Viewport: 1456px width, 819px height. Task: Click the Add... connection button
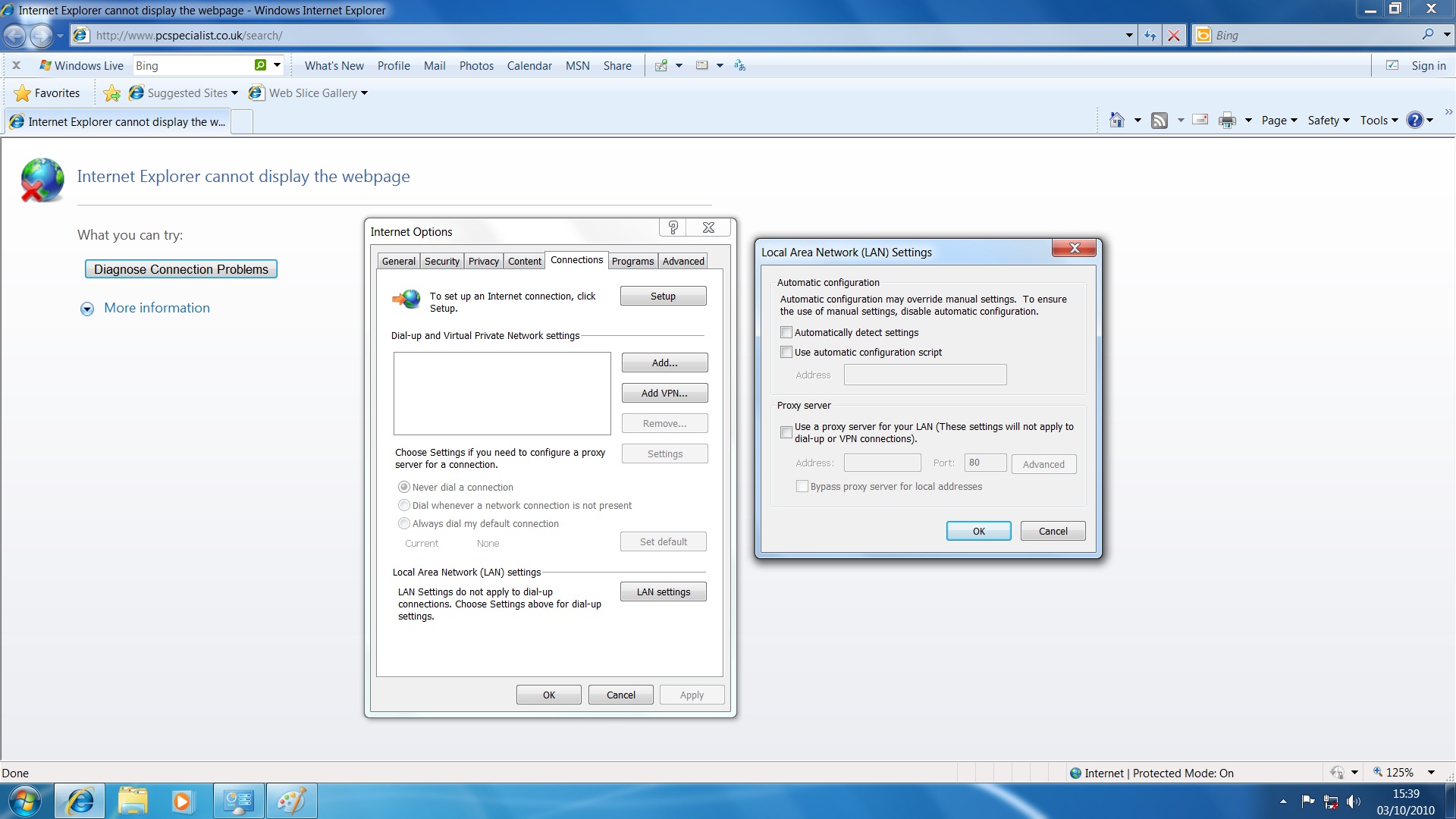point(664,362)
